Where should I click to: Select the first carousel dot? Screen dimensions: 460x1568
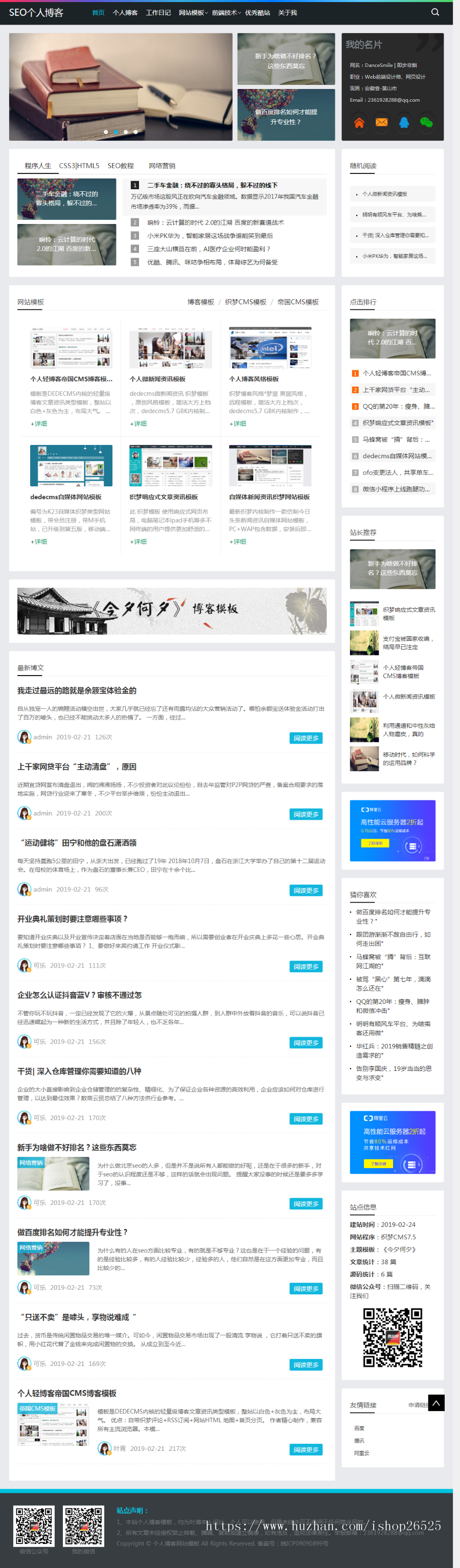(x=106, y=131)
